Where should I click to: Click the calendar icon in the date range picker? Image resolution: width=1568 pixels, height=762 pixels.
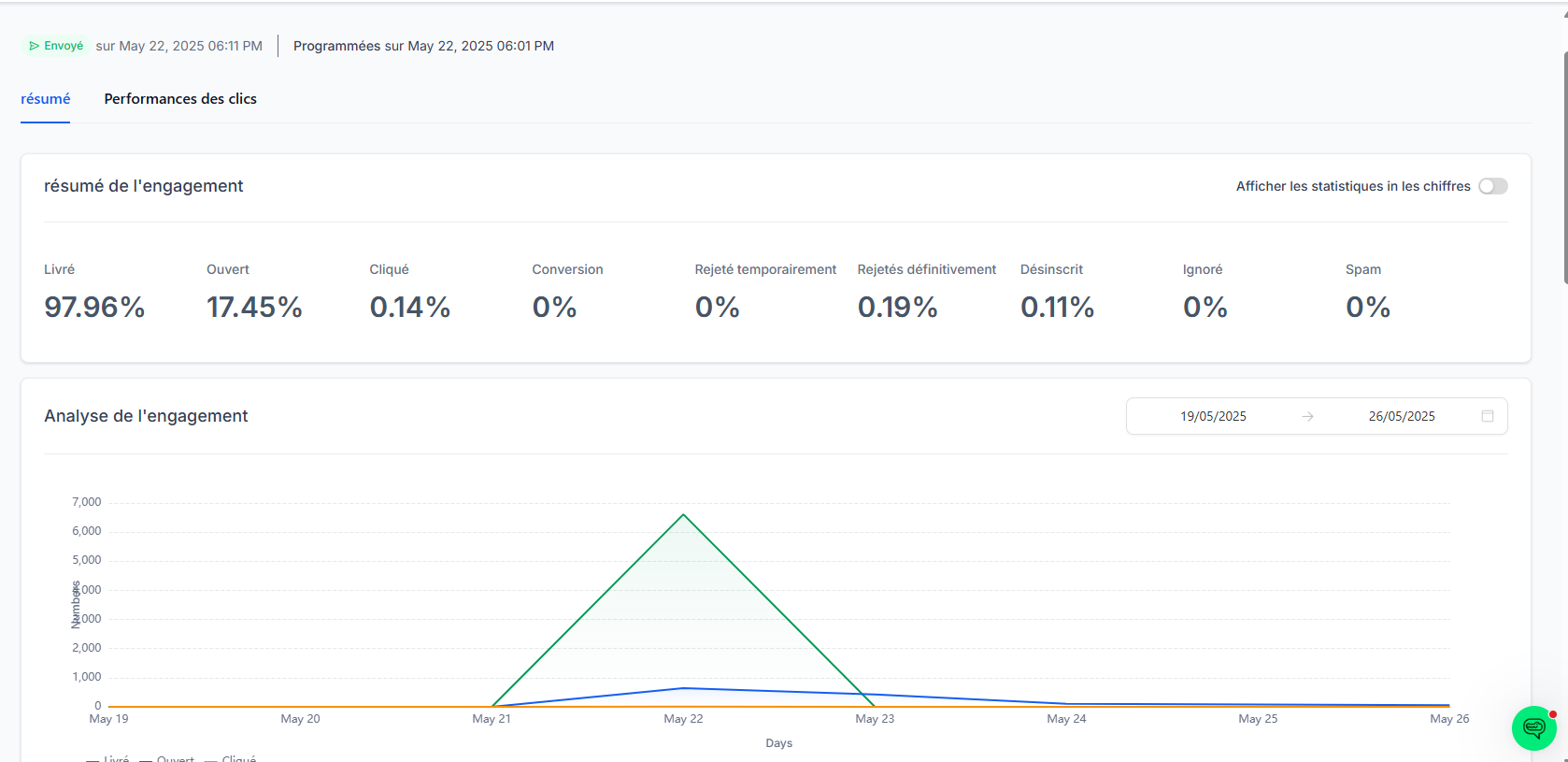click(1487, 416)
